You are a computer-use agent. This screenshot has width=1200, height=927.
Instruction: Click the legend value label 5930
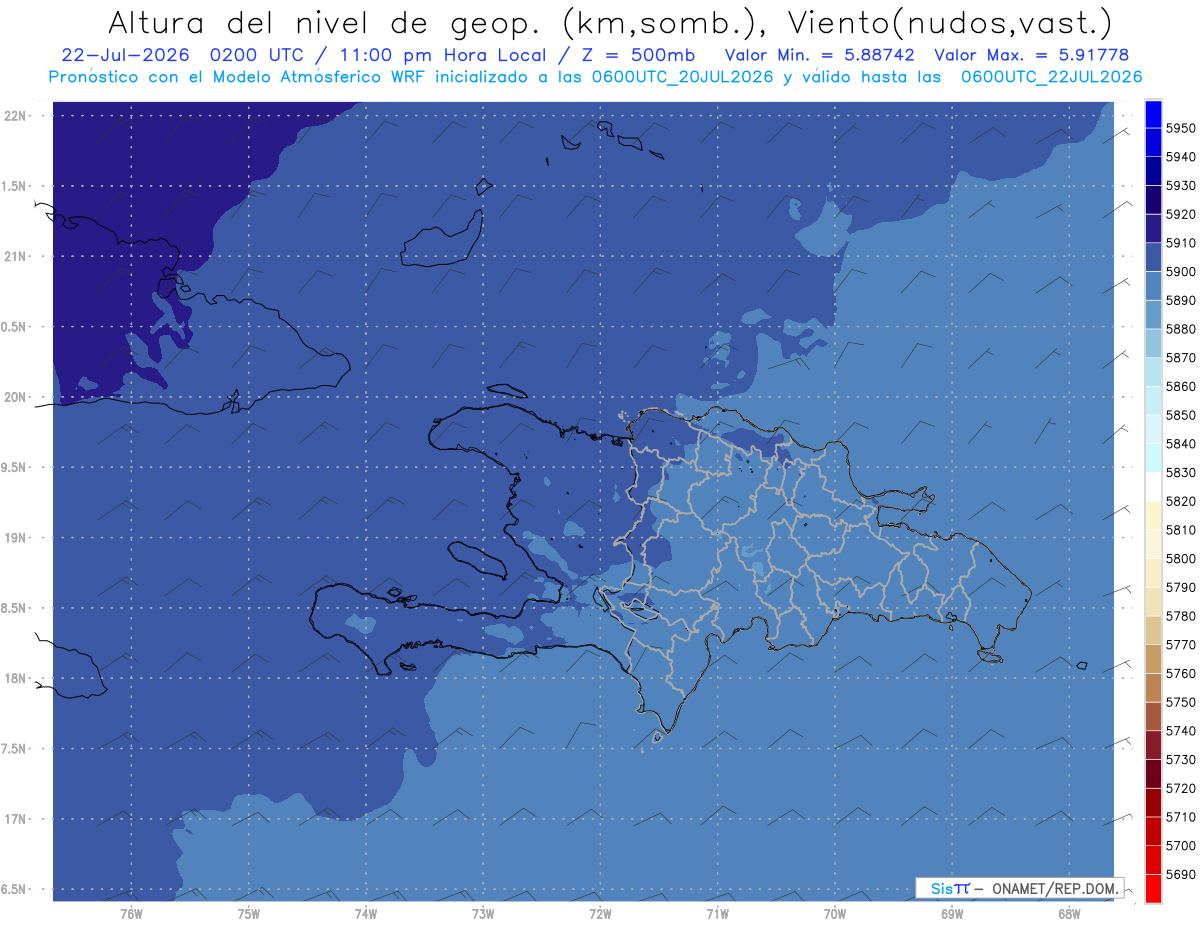click(1181, 186)
